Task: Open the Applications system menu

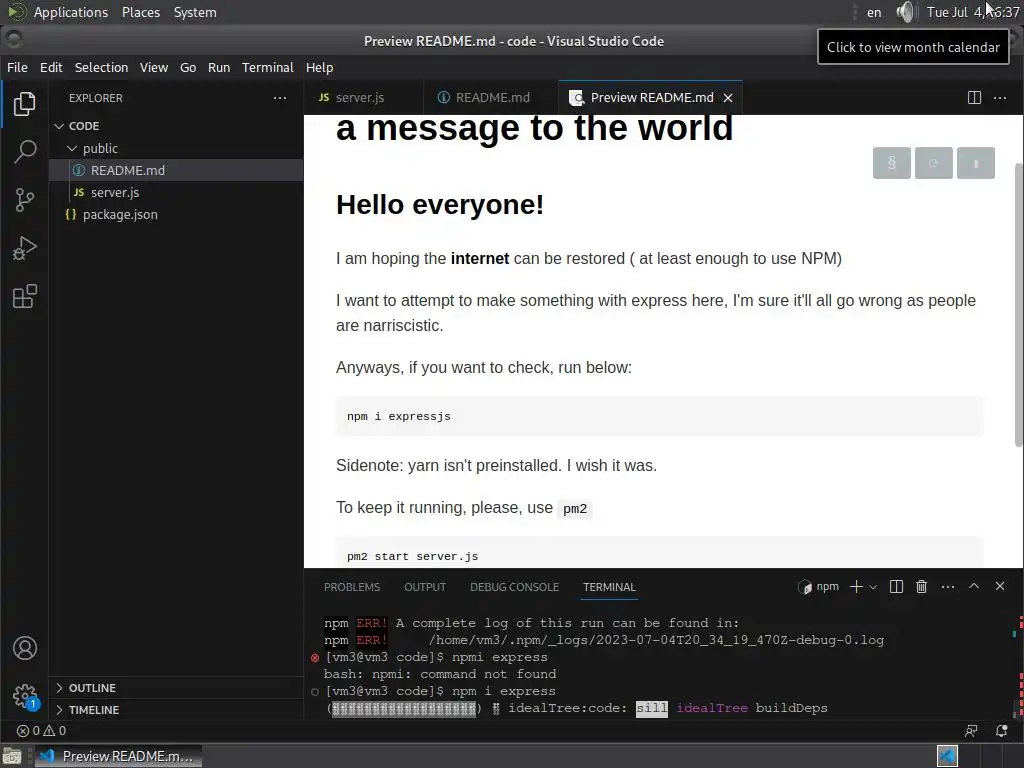Action: (71, 12)
